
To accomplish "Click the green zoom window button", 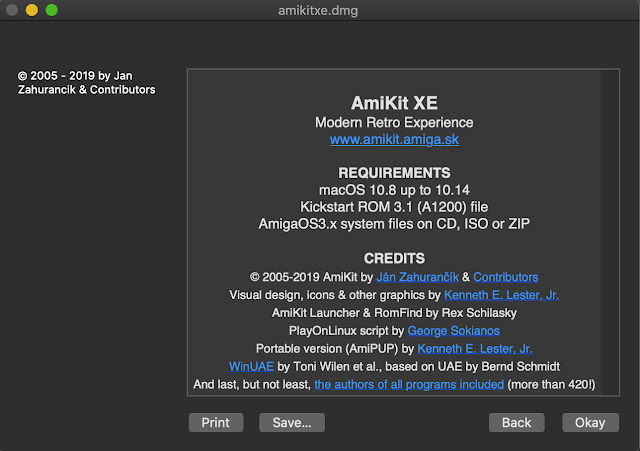I will [52, 10].
